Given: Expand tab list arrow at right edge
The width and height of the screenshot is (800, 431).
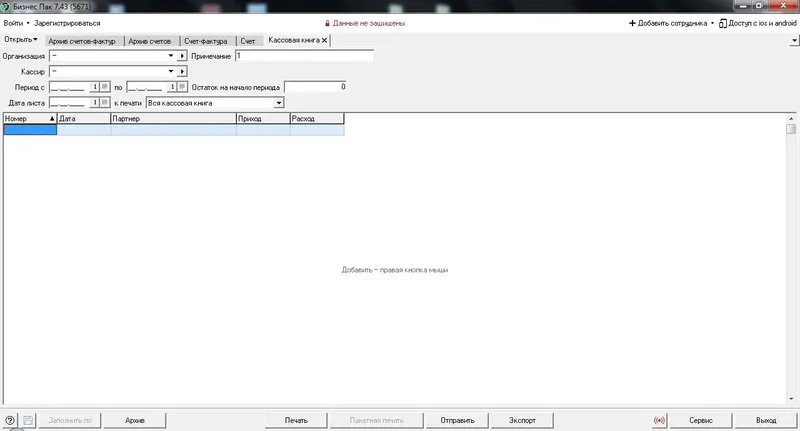Looking at the screenshot, I should 794,40.
